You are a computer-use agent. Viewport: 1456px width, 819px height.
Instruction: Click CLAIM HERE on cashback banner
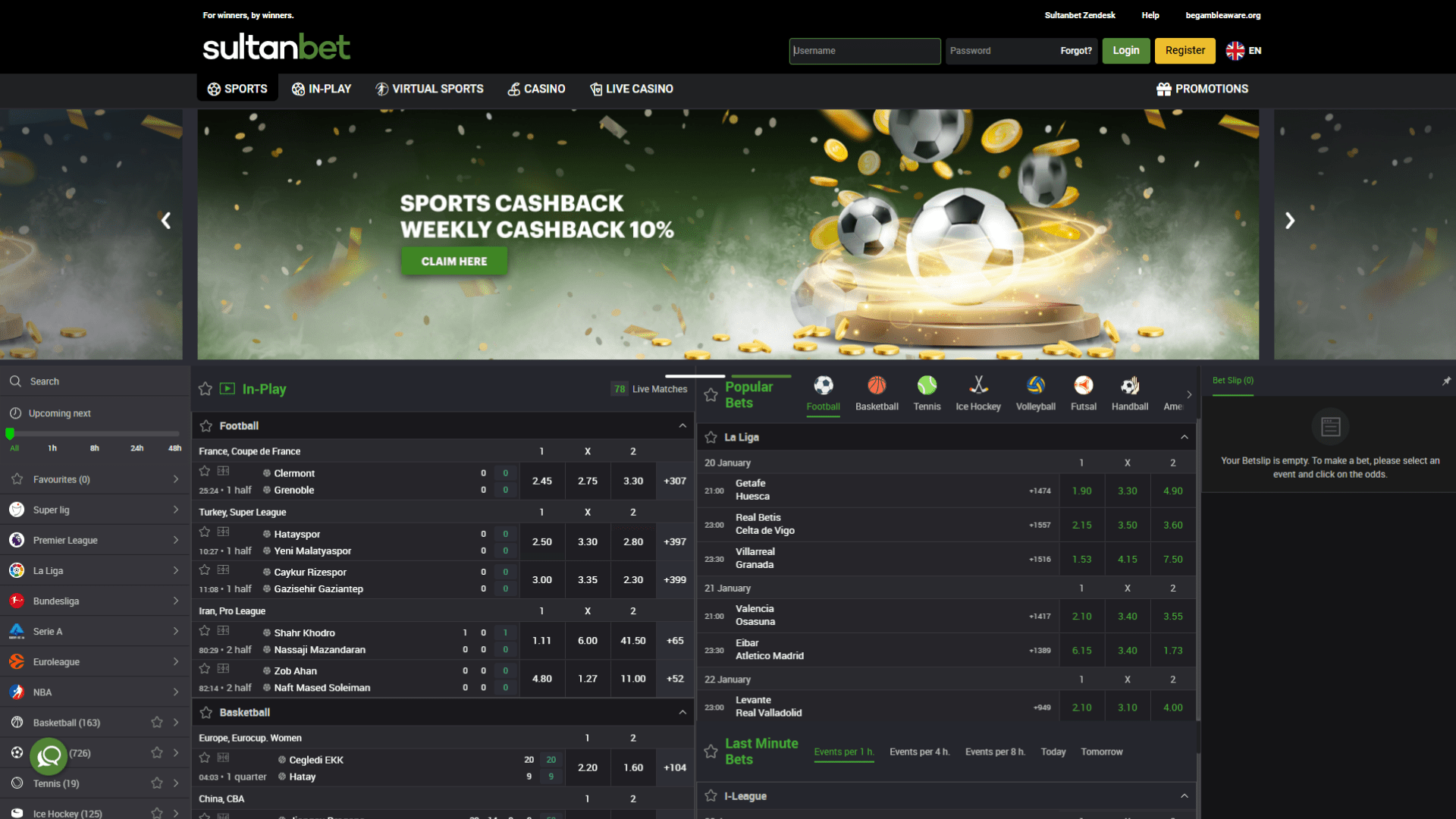point(454,261)
